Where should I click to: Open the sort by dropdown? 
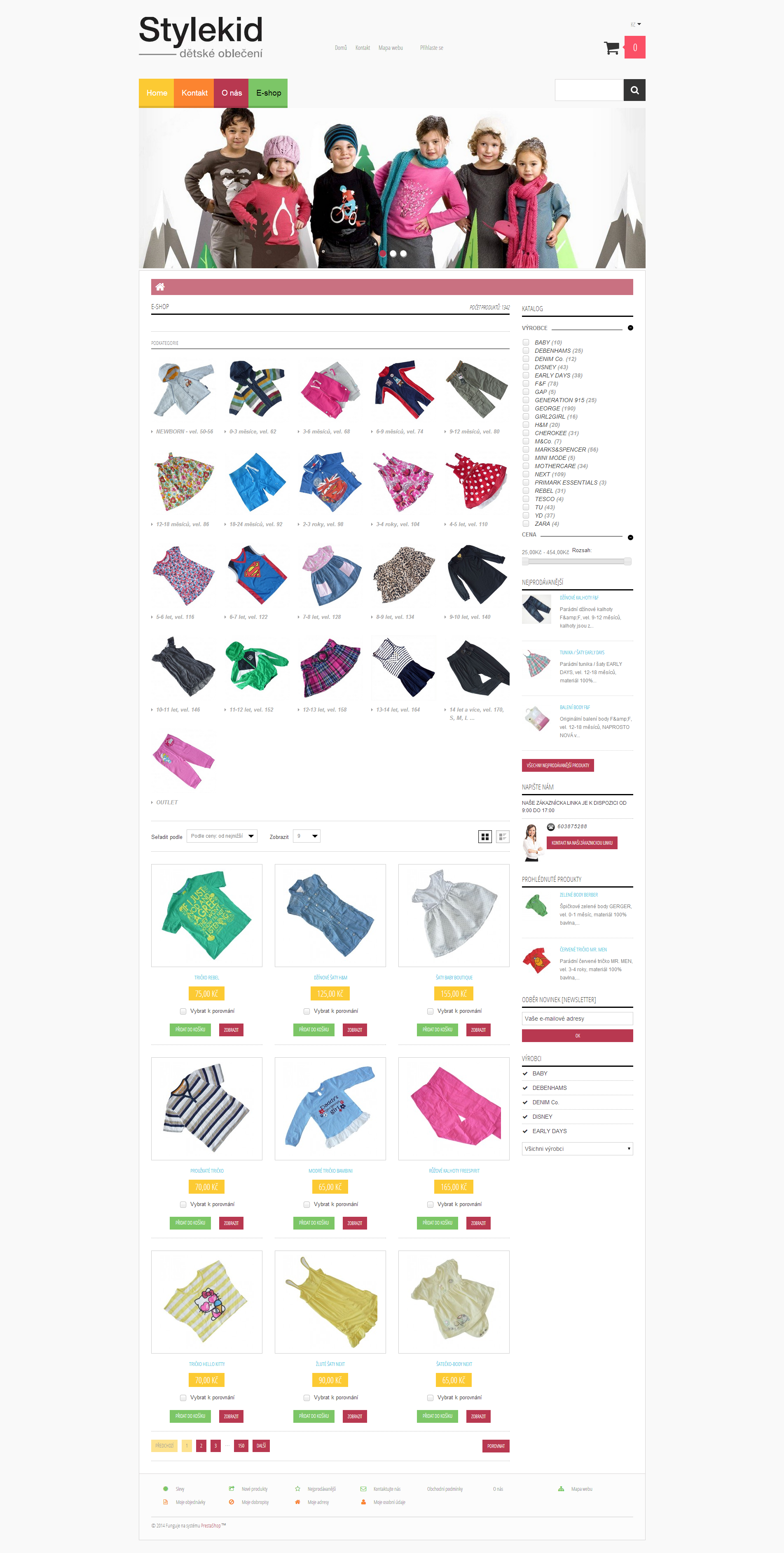point(222,836)
